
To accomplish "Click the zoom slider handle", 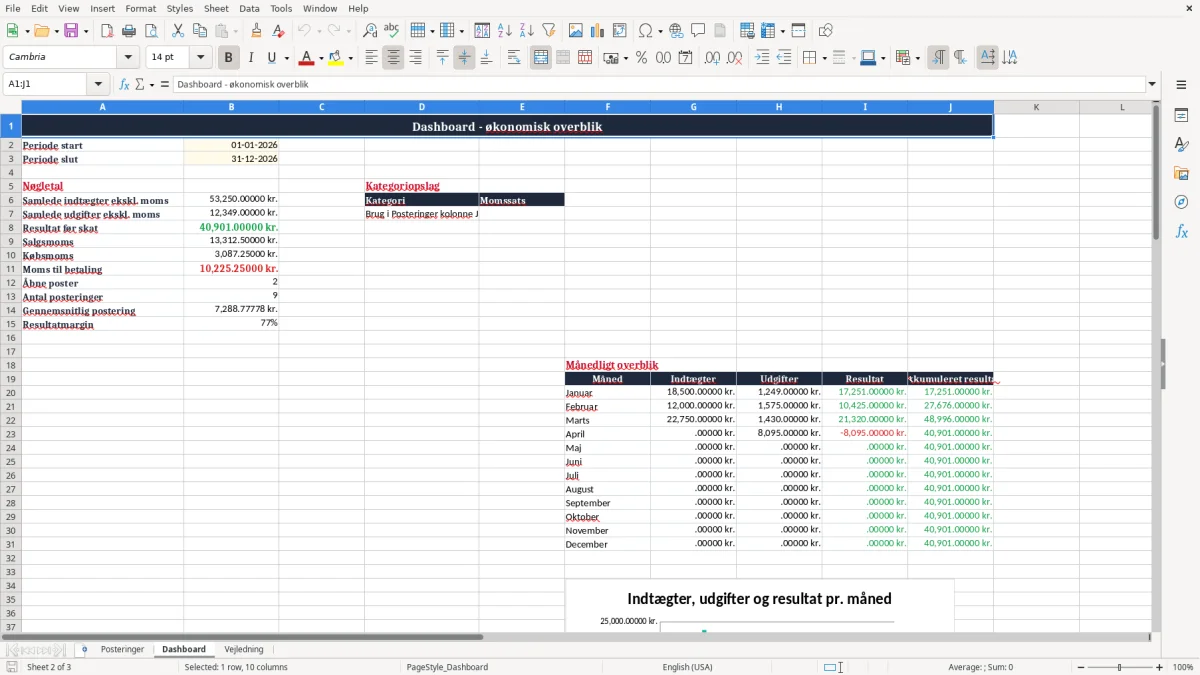I will pyautogui.click(x=1120, y=667).
